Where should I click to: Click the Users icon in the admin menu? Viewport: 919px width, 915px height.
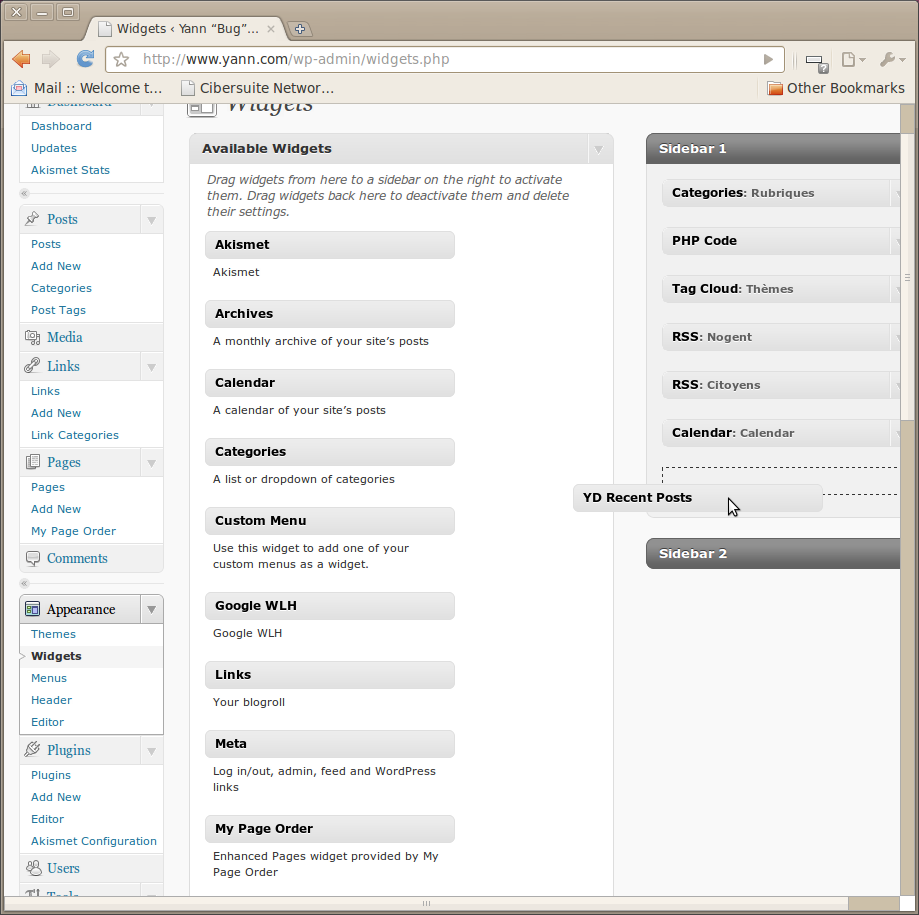[33, 868]
